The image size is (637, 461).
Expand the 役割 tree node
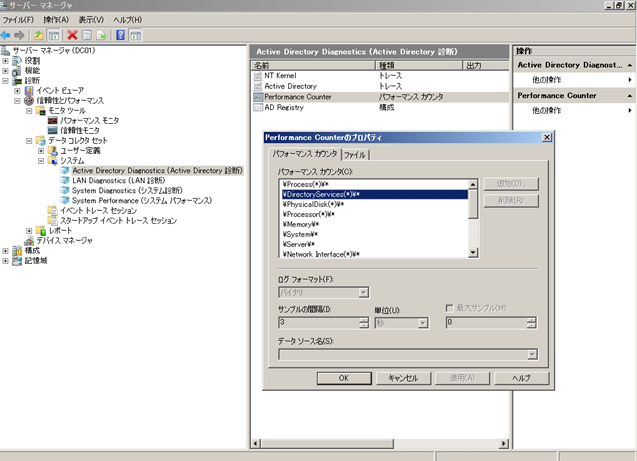6,60
